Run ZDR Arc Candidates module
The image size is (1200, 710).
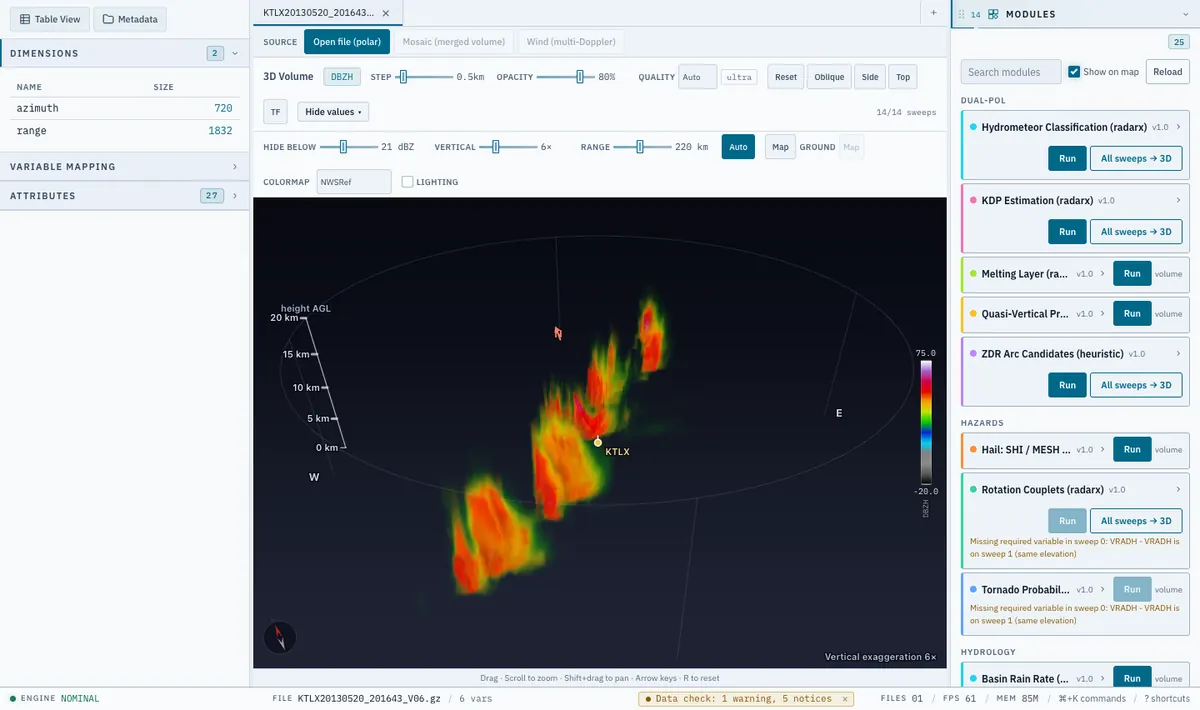[x=1067, y=385]
